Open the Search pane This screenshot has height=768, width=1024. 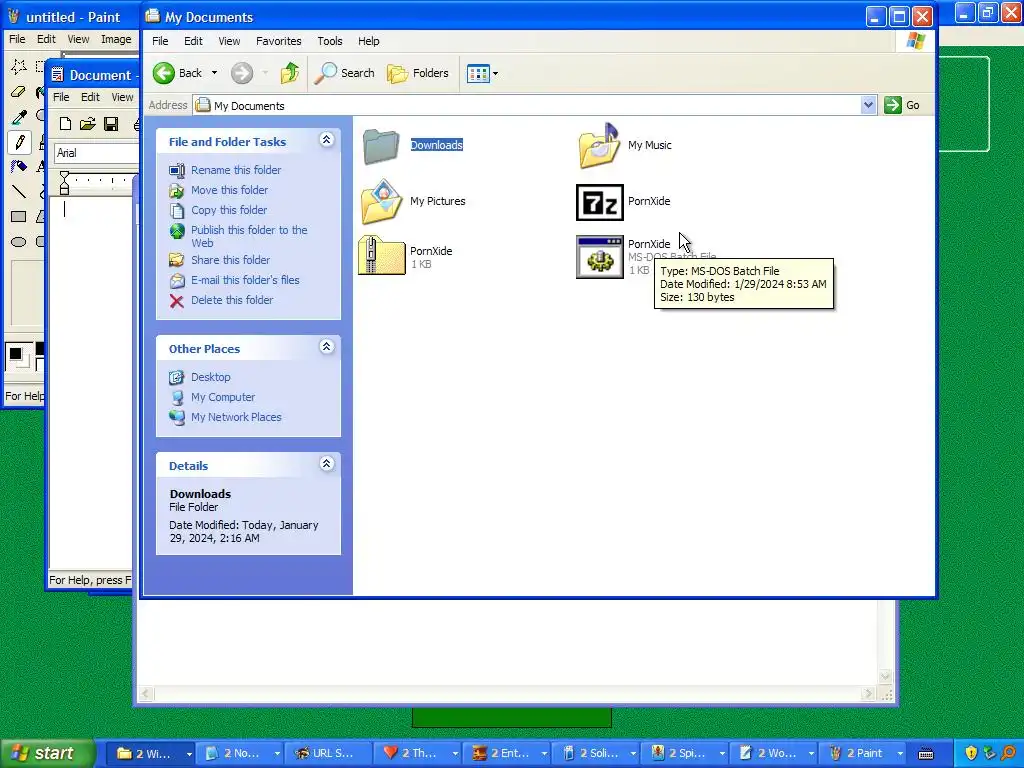pyautogui.click(x=344, y=73)
